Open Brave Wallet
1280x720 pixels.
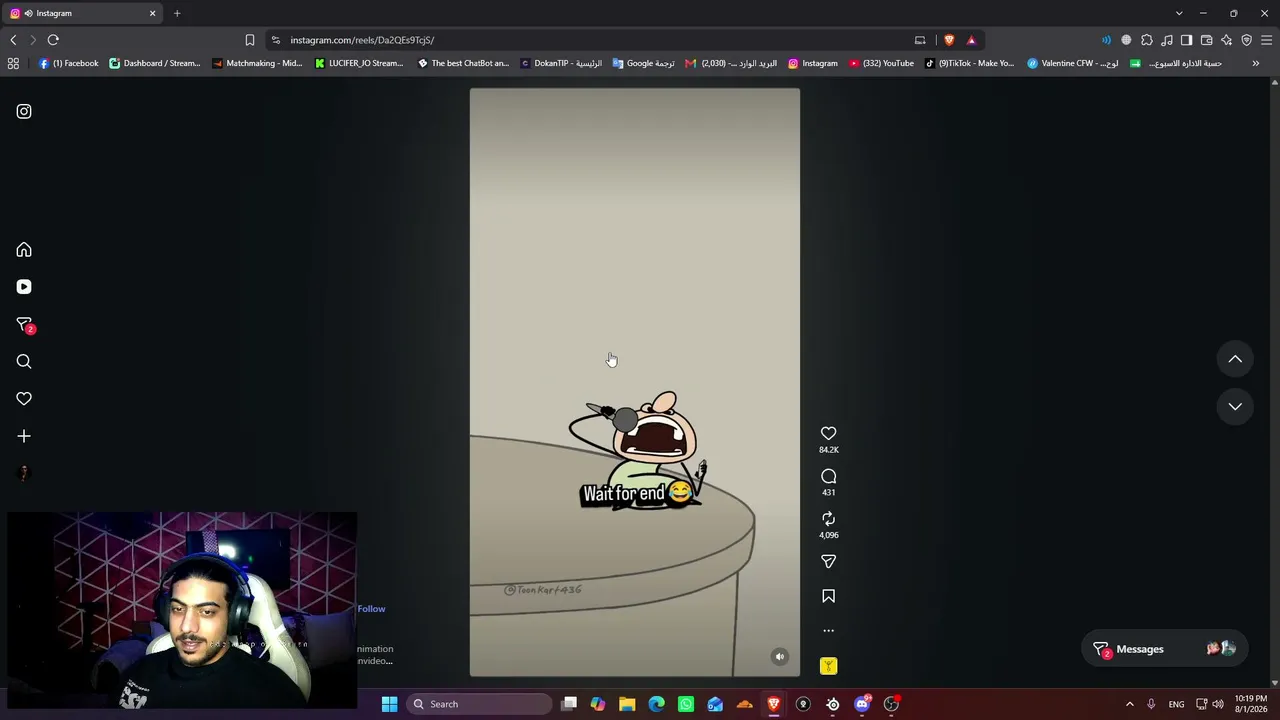pyautogui.click(x=1207, y=40)
